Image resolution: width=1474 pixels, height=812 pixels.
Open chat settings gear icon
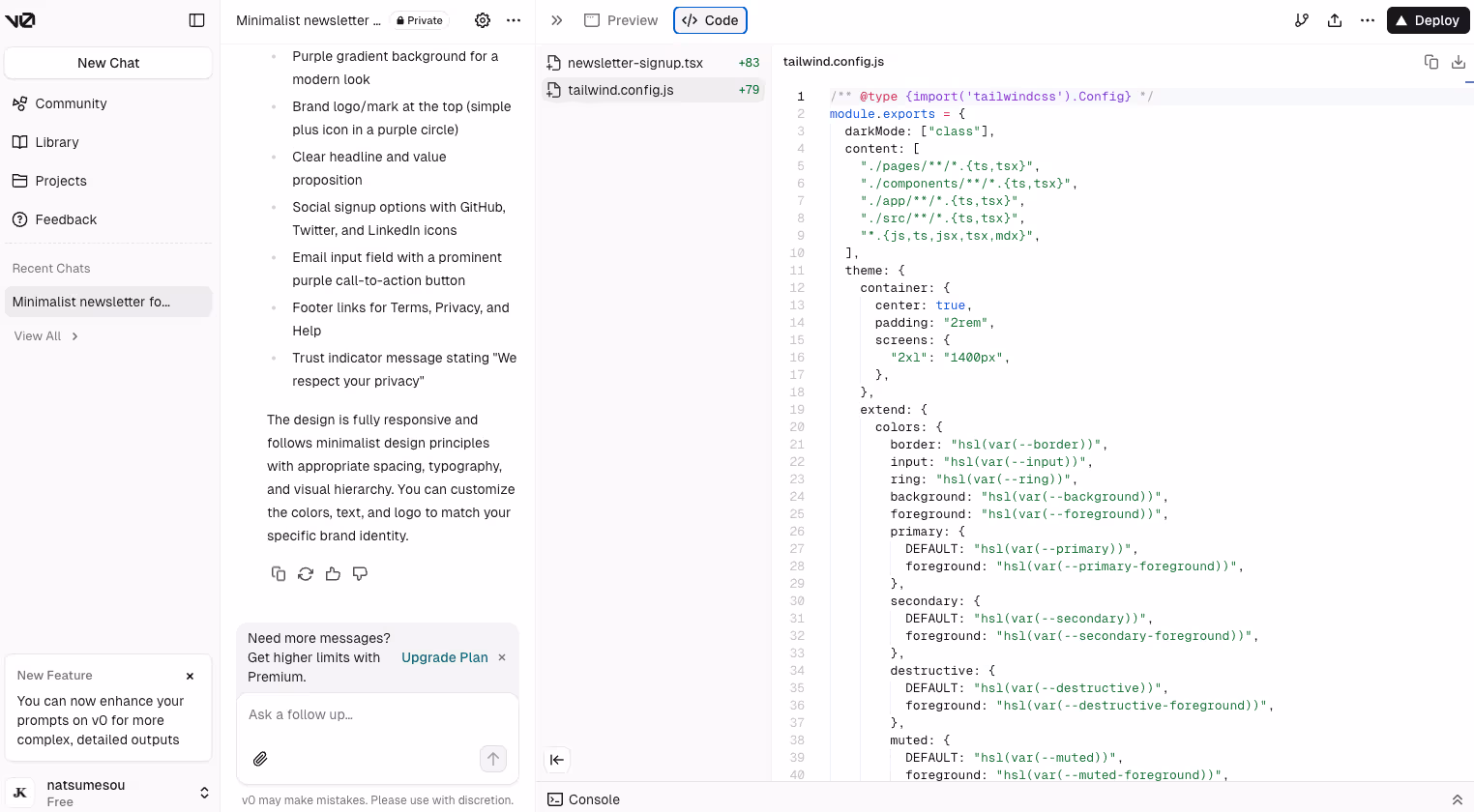point(483,20)
